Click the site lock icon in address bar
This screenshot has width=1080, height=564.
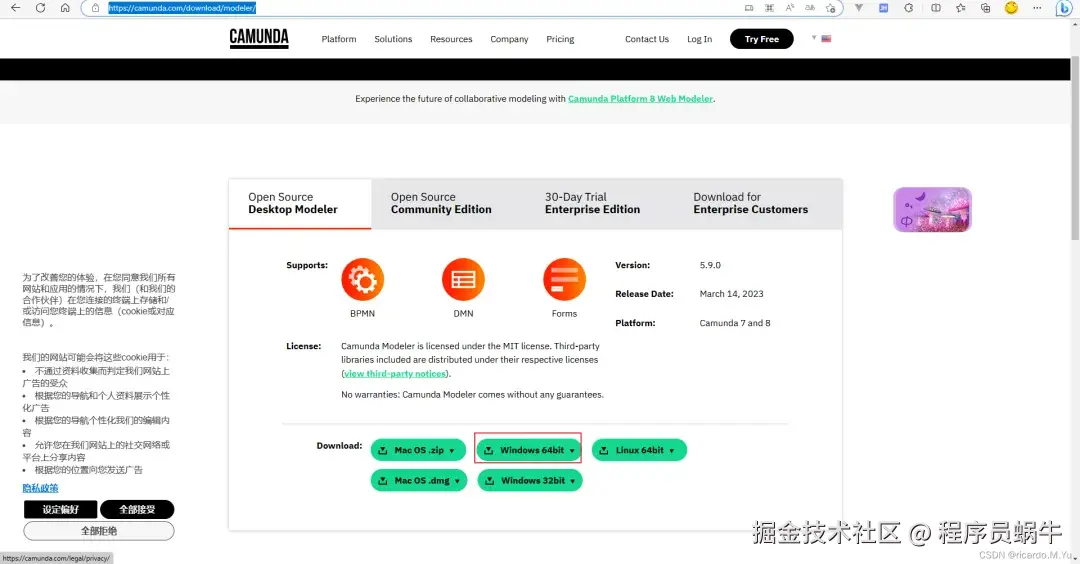coord(96,8)
